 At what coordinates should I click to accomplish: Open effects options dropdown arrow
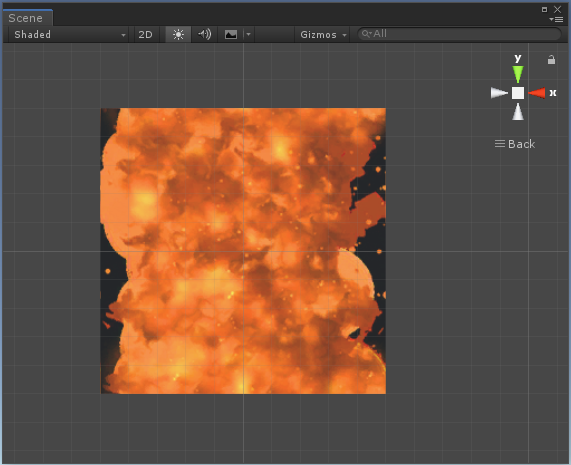[x=248, y=35]
